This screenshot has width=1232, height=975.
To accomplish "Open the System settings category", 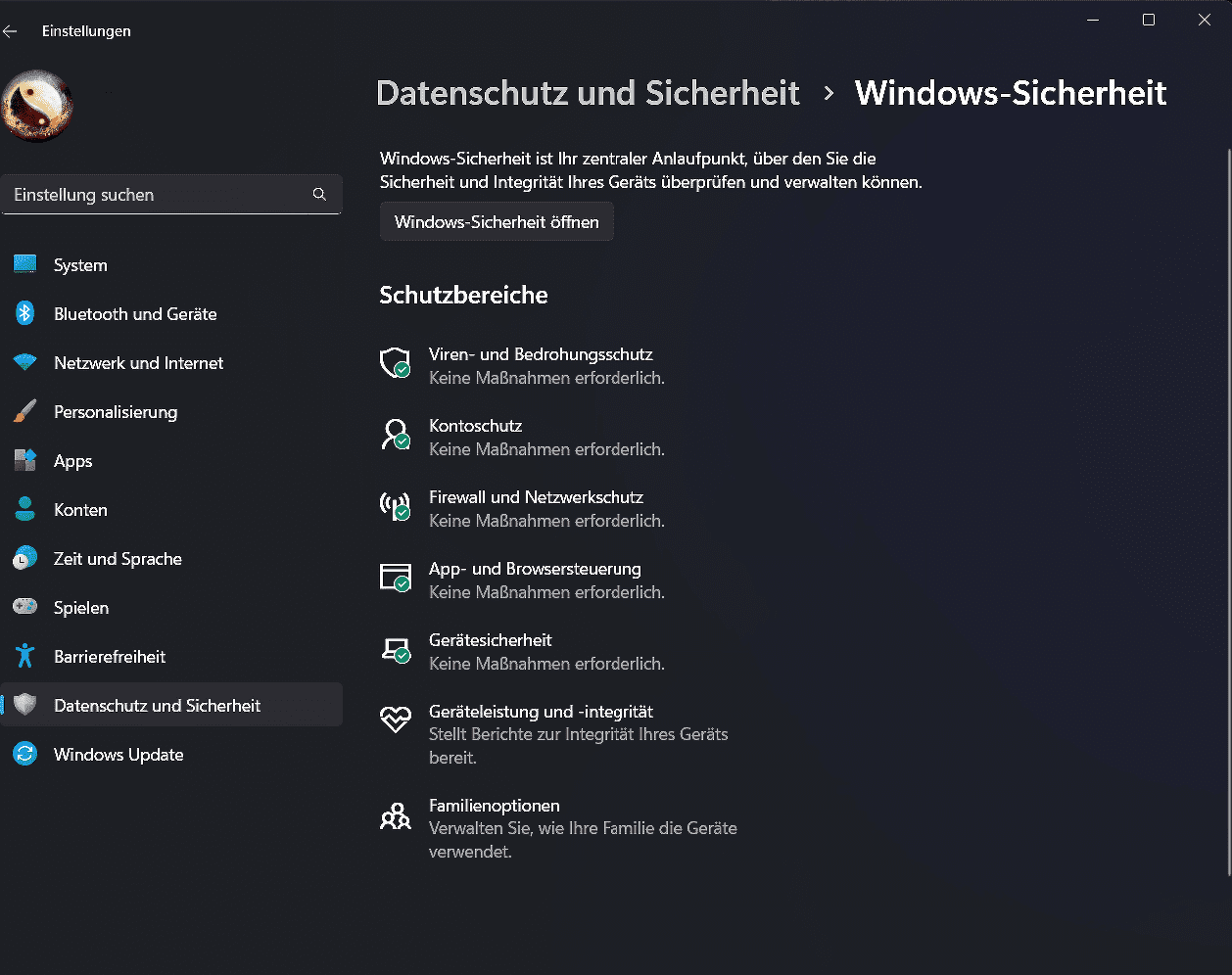I will (80, 265).
